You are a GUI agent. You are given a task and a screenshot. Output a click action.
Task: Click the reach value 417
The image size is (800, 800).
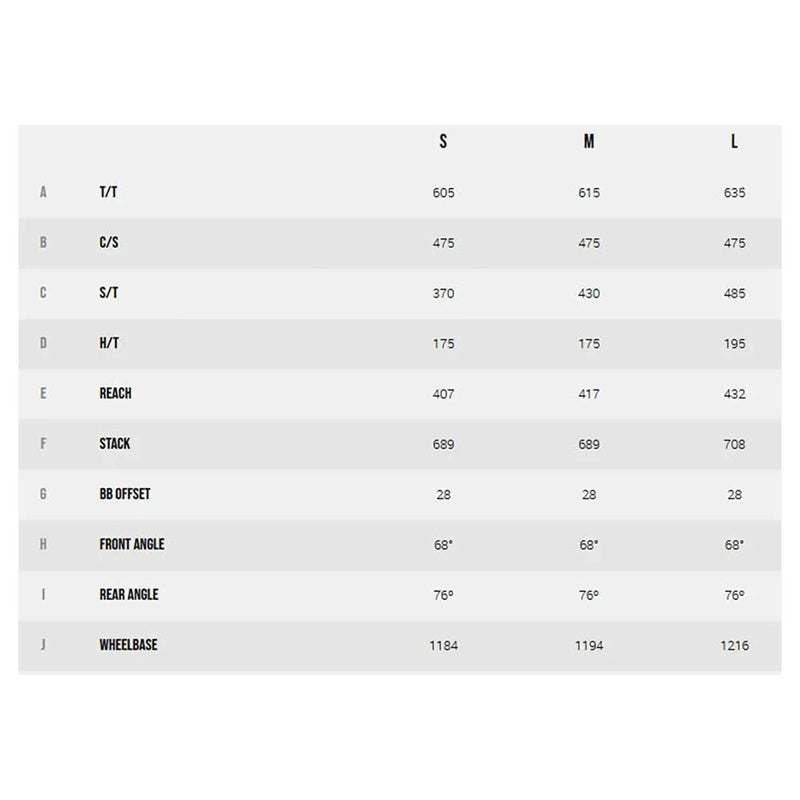[x=589, y=394]
